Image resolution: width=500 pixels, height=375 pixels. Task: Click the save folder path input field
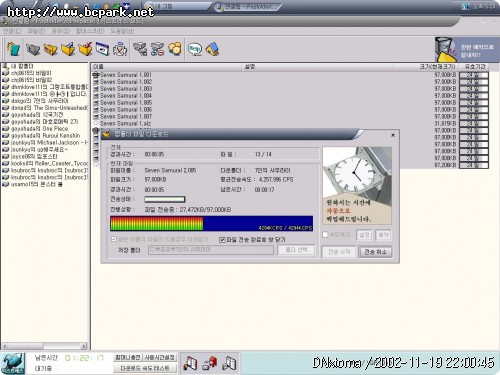(x=211, y=250)
